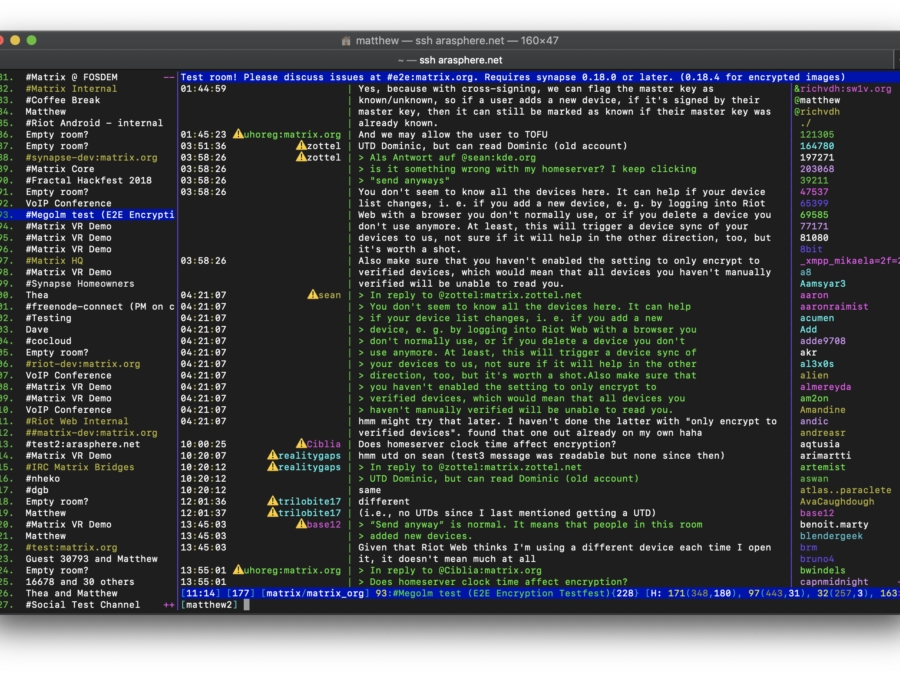Open the #Fractal Hackfest 2018 room
Viewport: 900px width, 675px height.
[89, 181]
